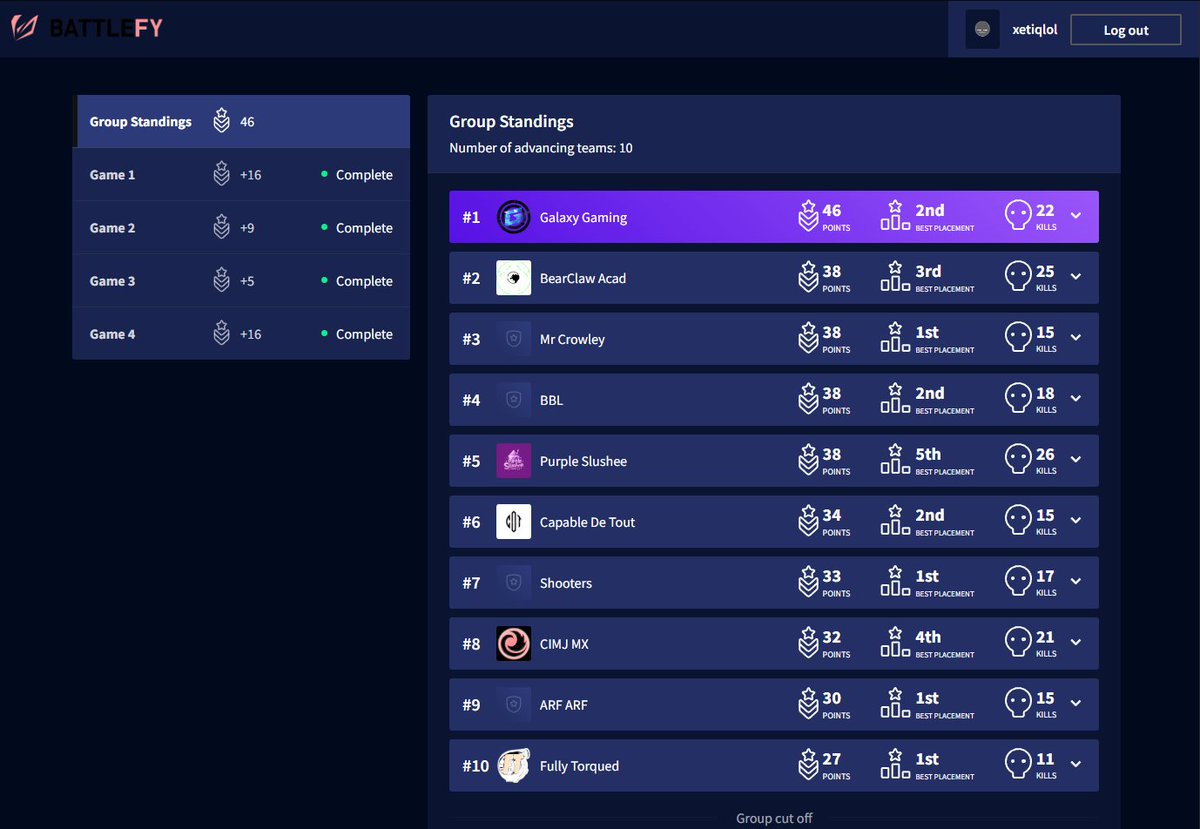
Task: Select the Group Standings sidebar tab
Action: 241,122
